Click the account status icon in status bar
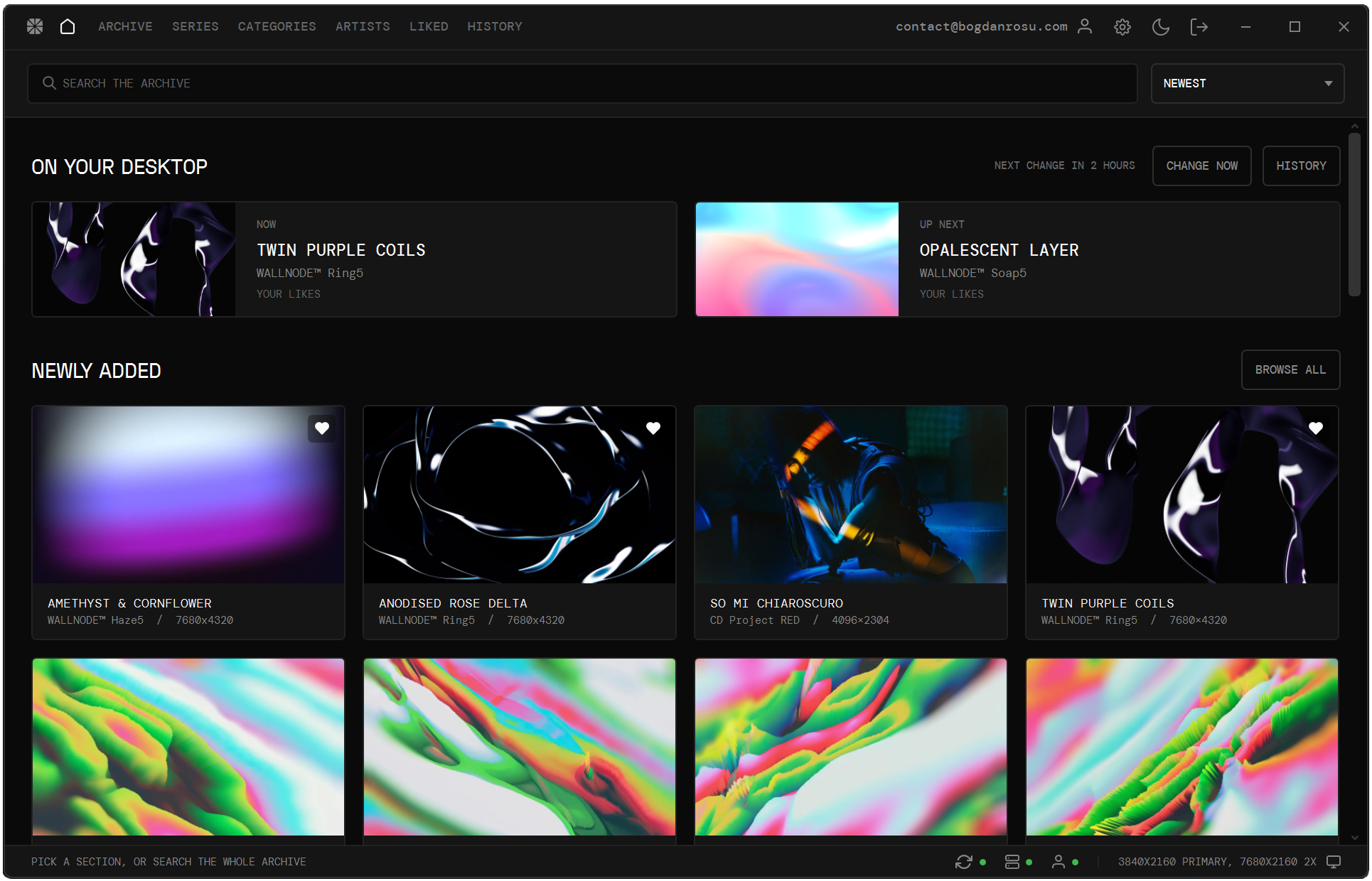 click(1059, 862)
